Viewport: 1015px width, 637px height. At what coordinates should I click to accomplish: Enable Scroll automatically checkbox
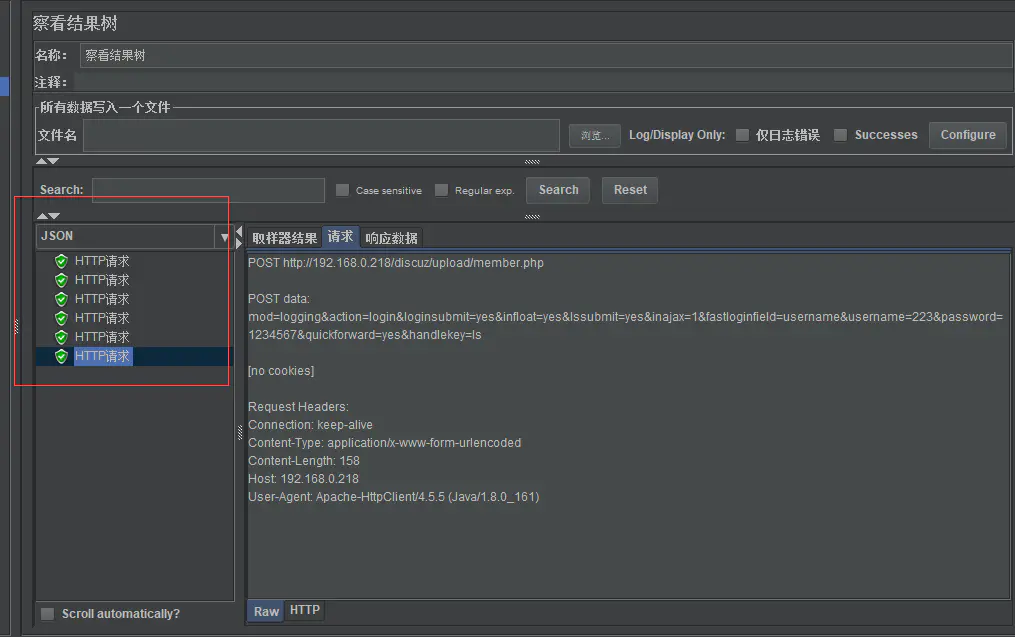click(x=47, y=613)
